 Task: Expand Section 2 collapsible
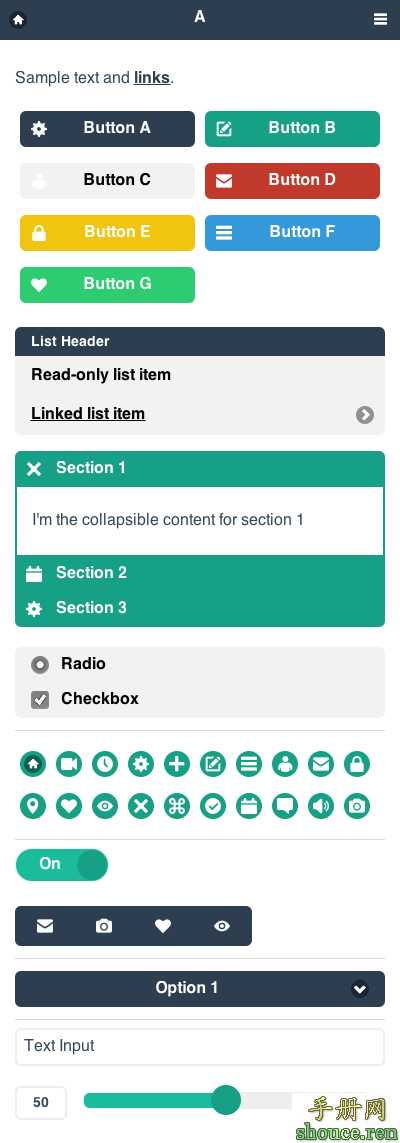tap(200, 573)
